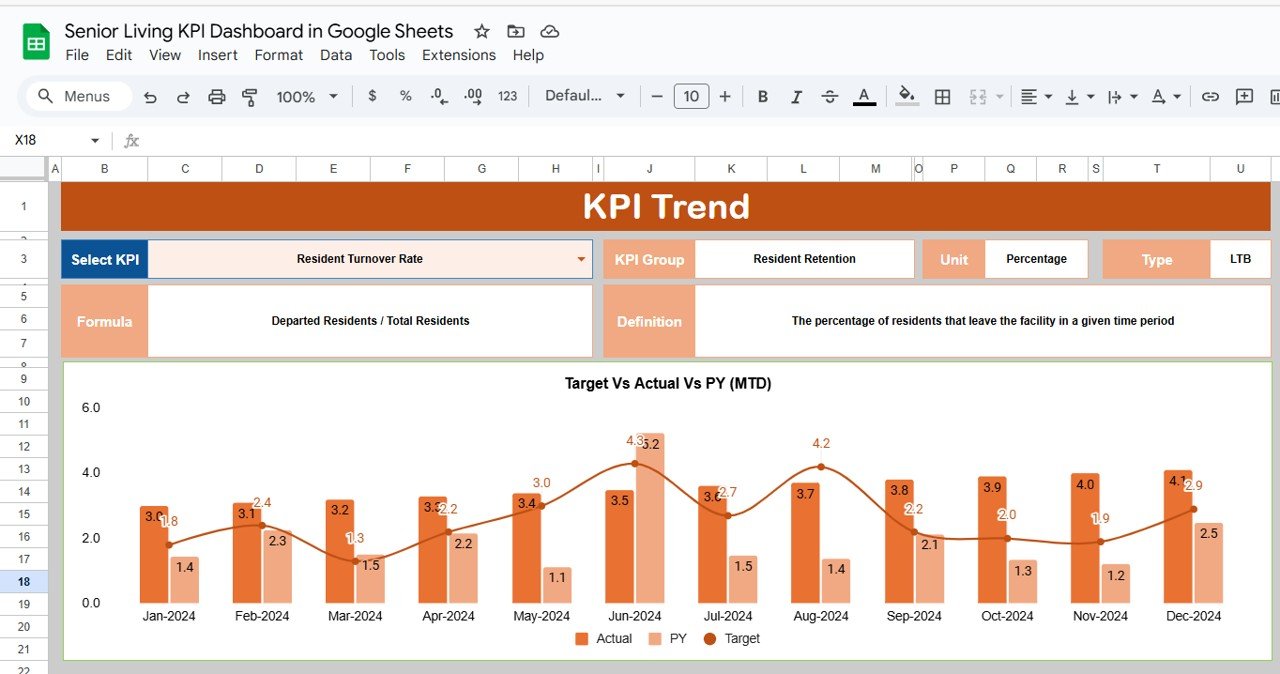Expand the zoom level 100% dropdown

(307, 97)
